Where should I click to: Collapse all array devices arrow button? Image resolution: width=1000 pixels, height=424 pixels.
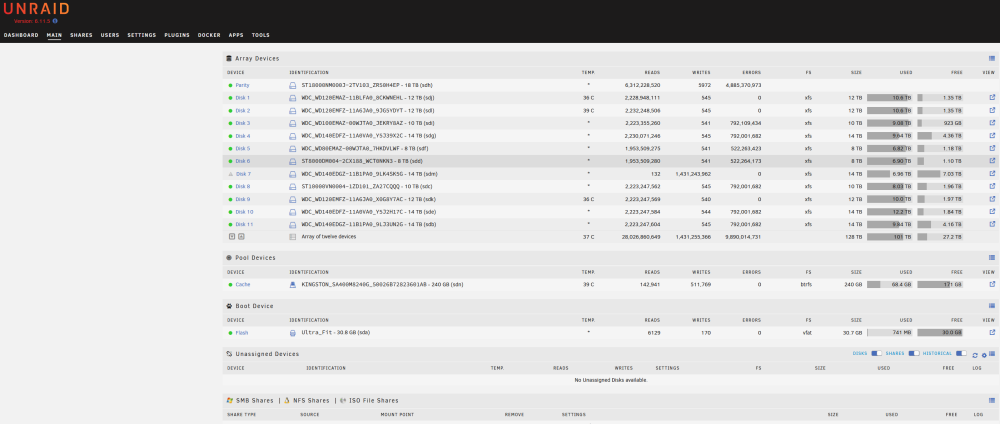pos(242,236)
